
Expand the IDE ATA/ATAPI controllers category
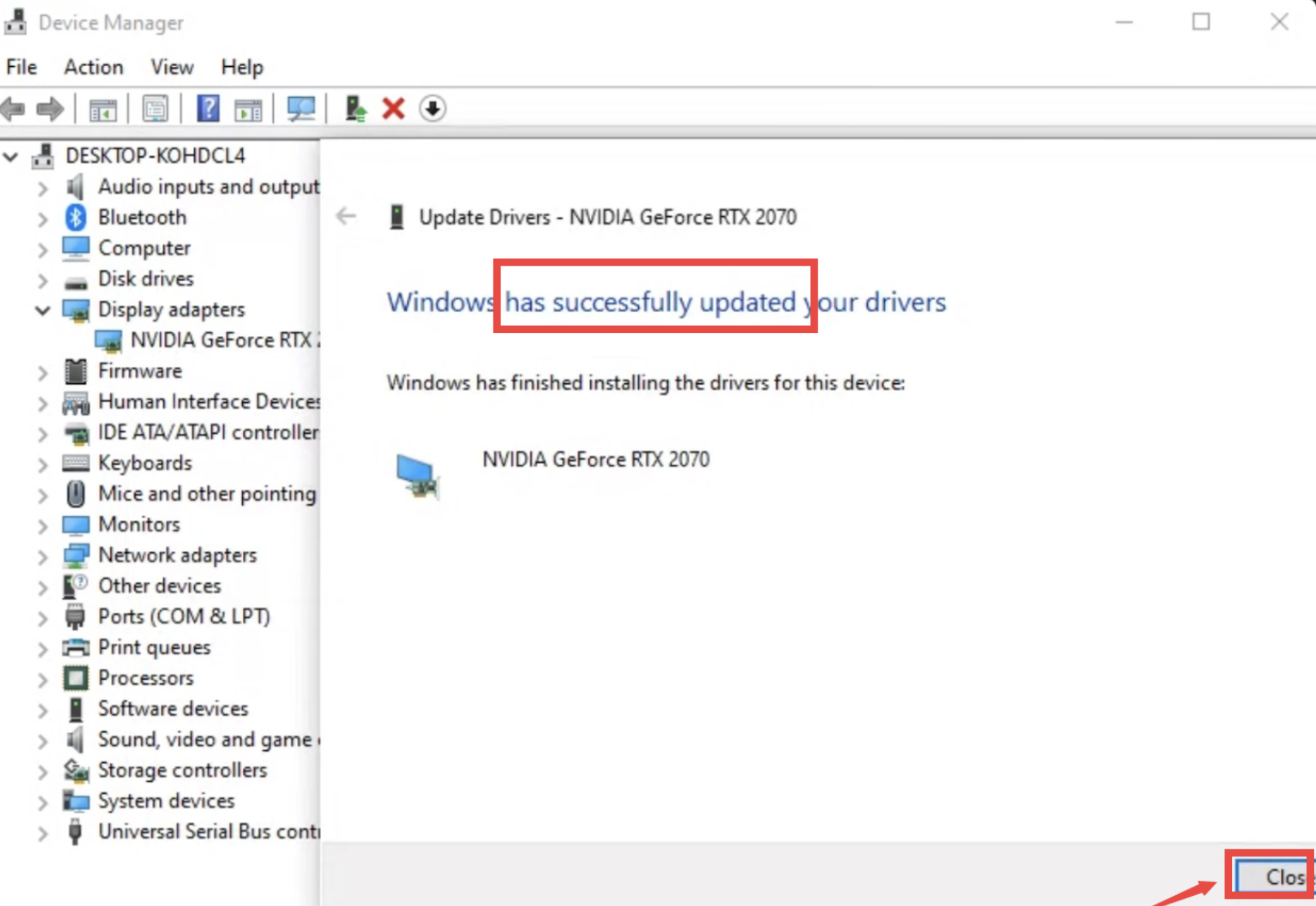point(42,434)
